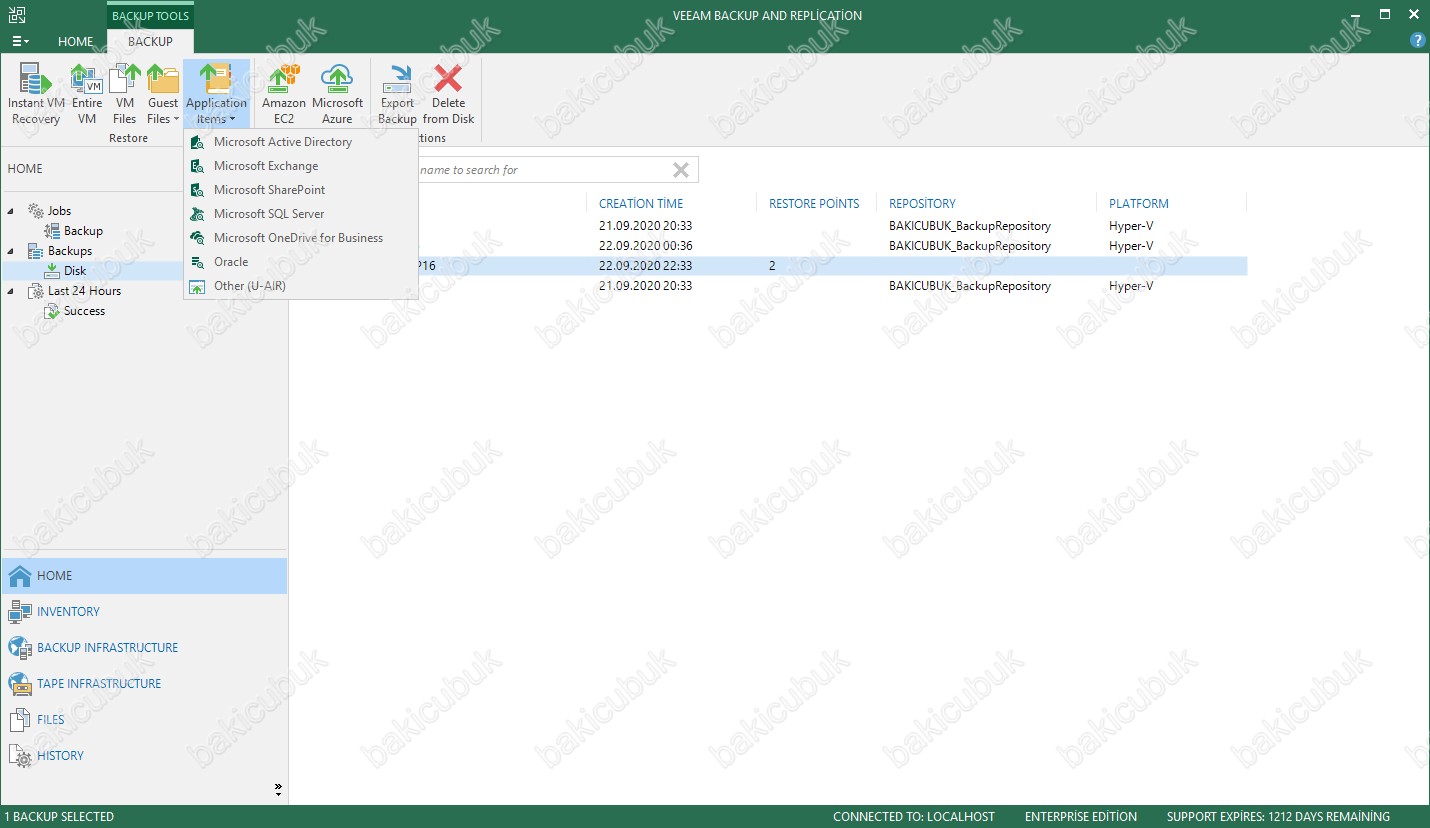Open the help question mark icon
This screenshot has width=1430, height=828.
click(x=1417, y=41)
